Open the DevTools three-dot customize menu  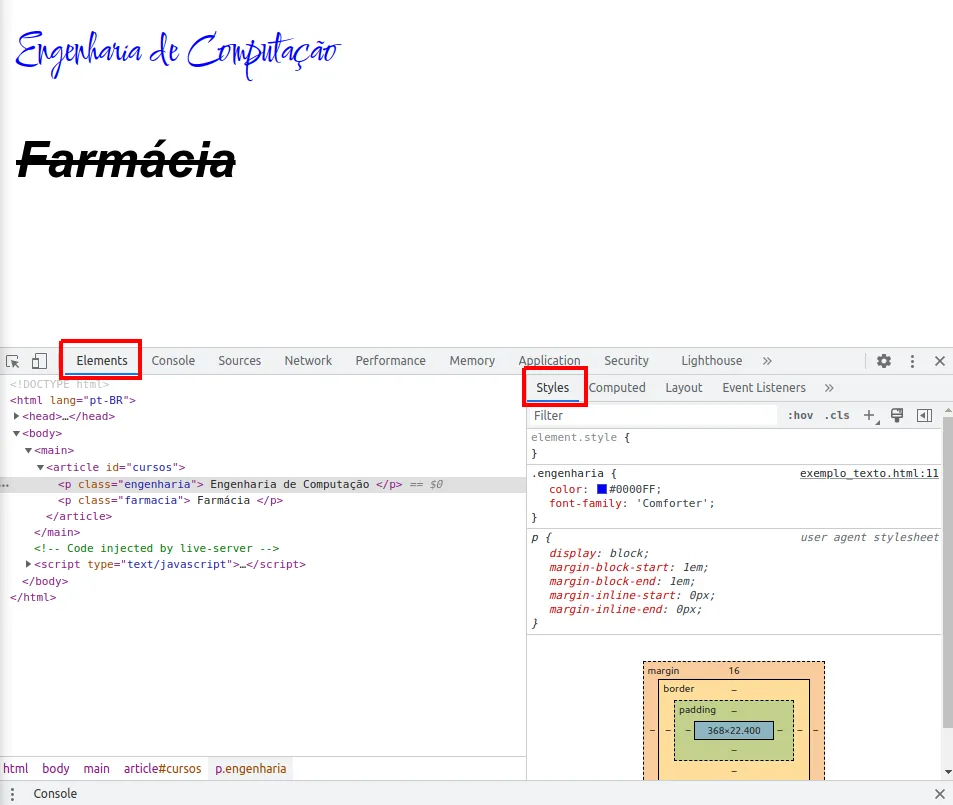pos(912,361)
